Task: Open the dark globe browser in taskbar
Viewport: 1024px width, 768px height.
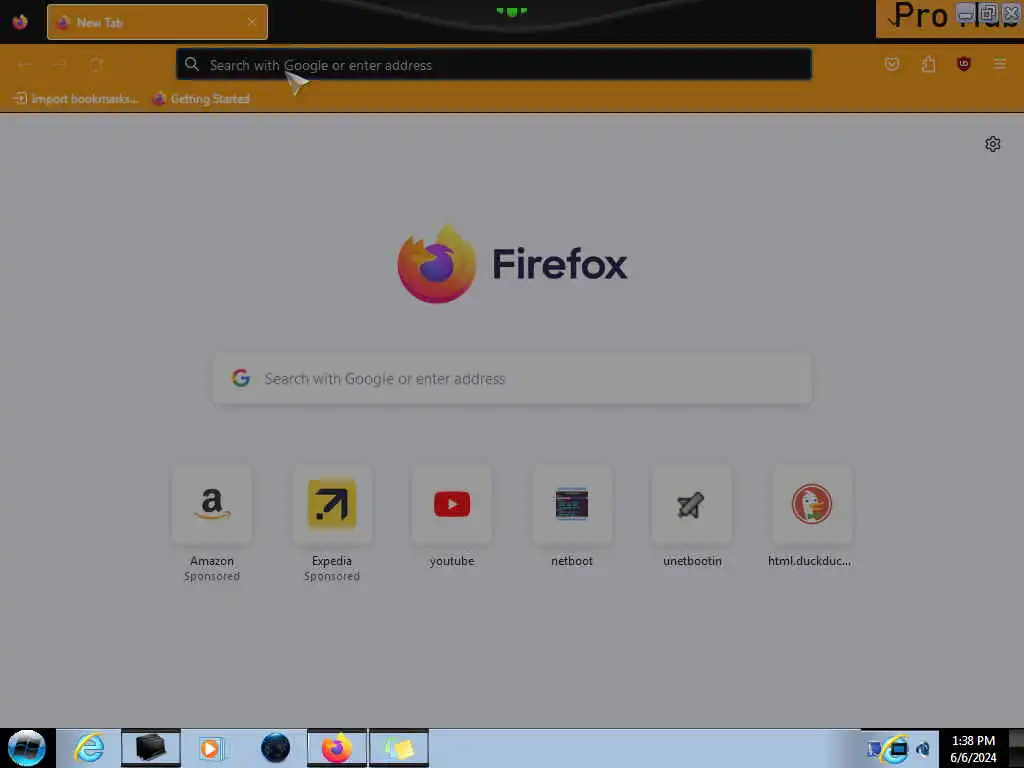Action: tap(275, 748)
